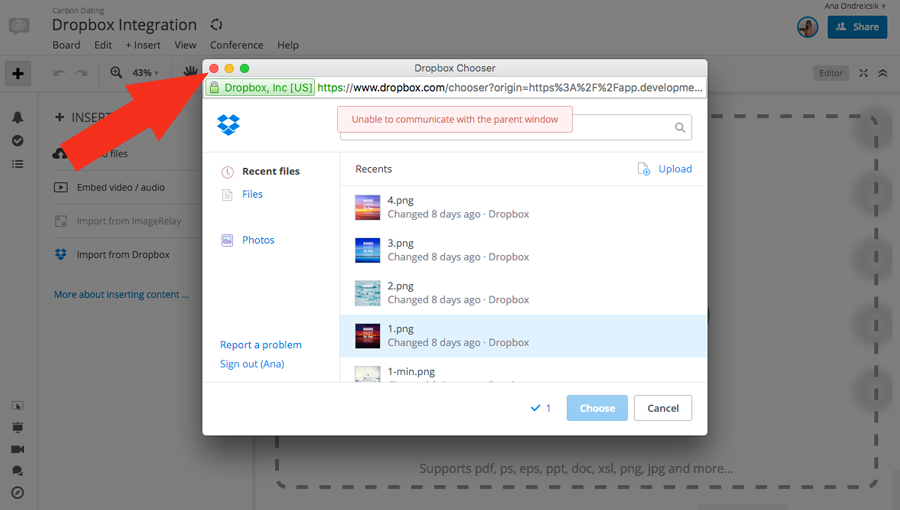Click the compass navigator icon in sidebar
Image resolution: width=900 pixels, height=510 pixels.
coord(18,493)
